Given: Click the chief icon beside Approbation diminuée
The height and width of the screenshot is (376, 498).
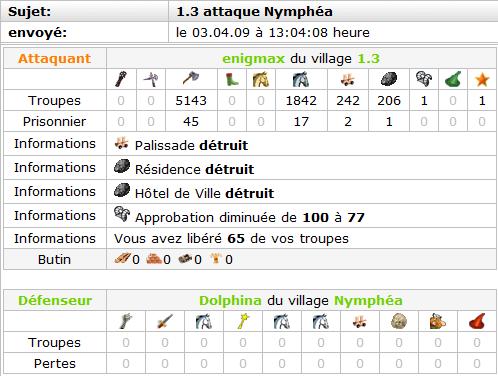Looking at the screenshot, I should 122,214.
